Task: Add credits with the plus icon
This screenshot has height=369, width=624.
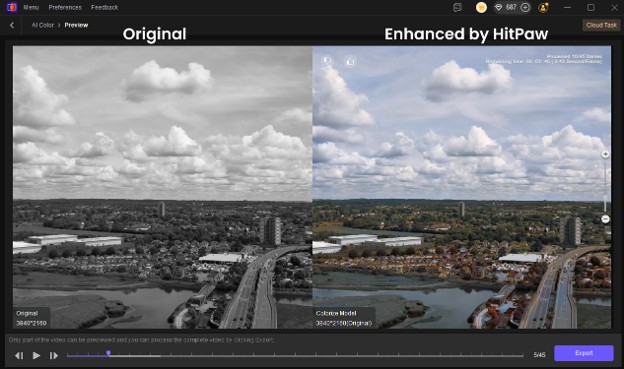Action: (x=525, y=8)
